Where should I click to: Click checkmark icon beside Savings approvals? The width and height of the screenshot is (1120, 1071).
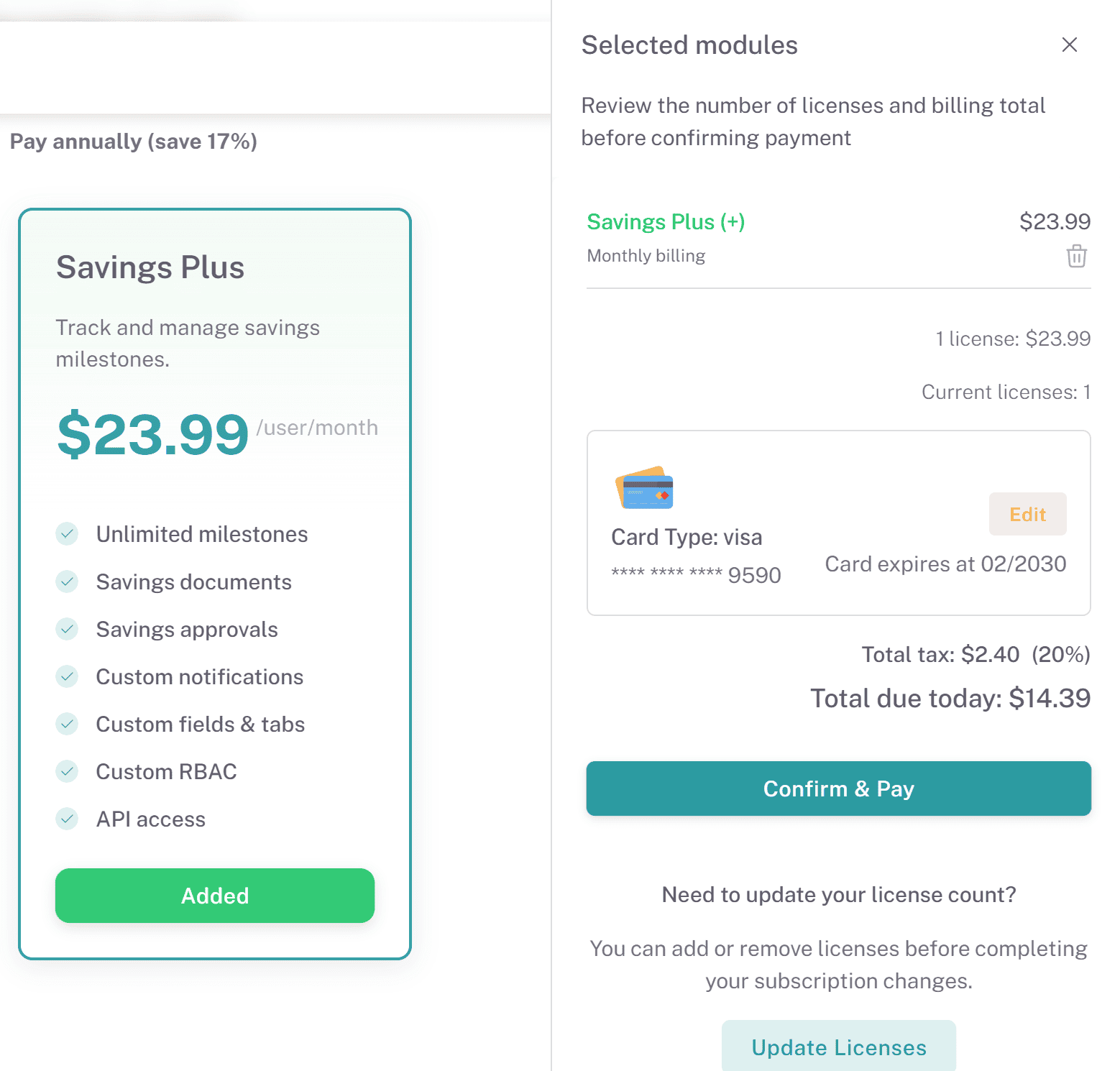(x=67, y=629)
